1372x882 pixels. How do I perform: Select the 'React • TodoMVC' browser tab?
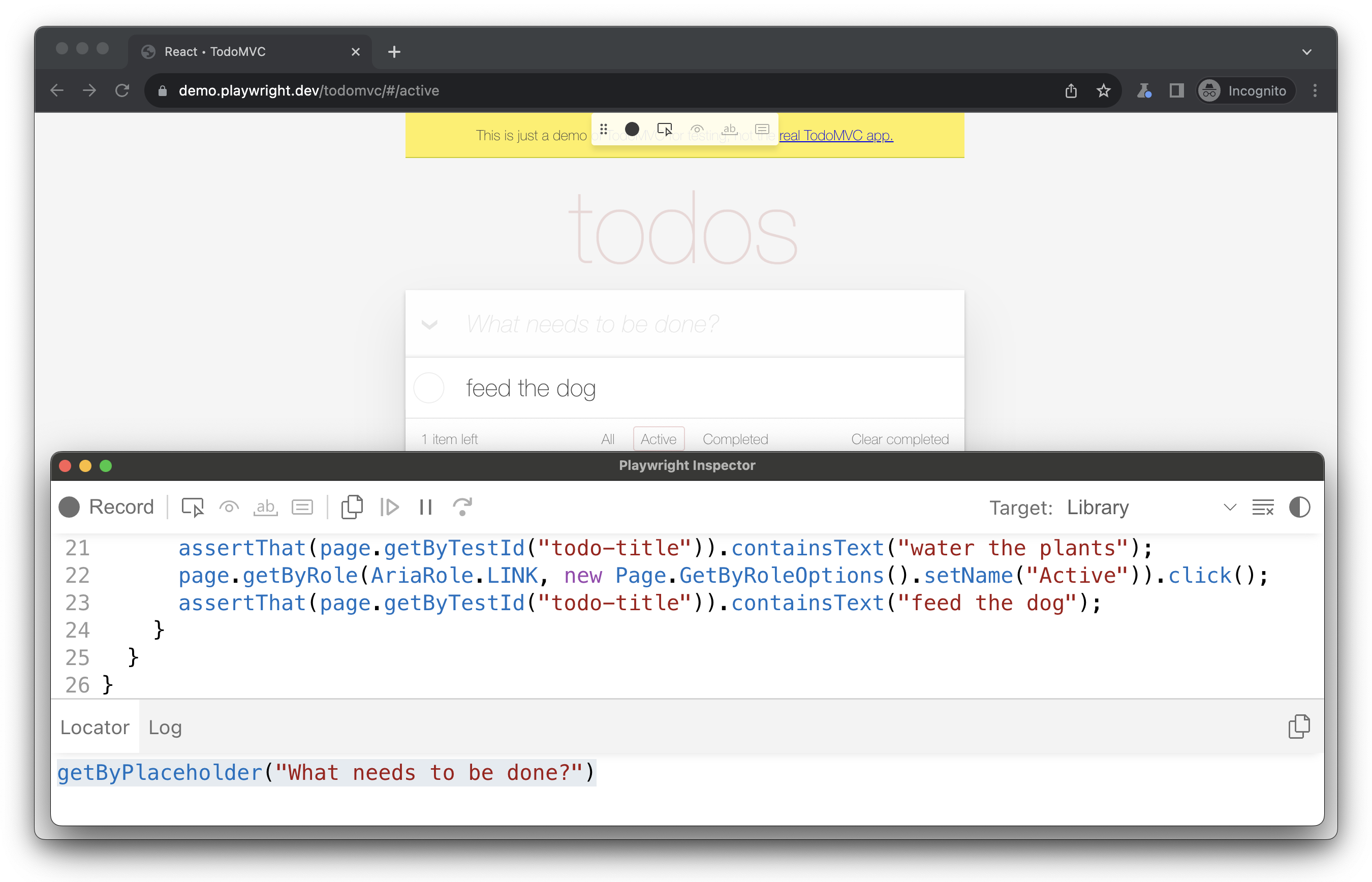(251, 51)
